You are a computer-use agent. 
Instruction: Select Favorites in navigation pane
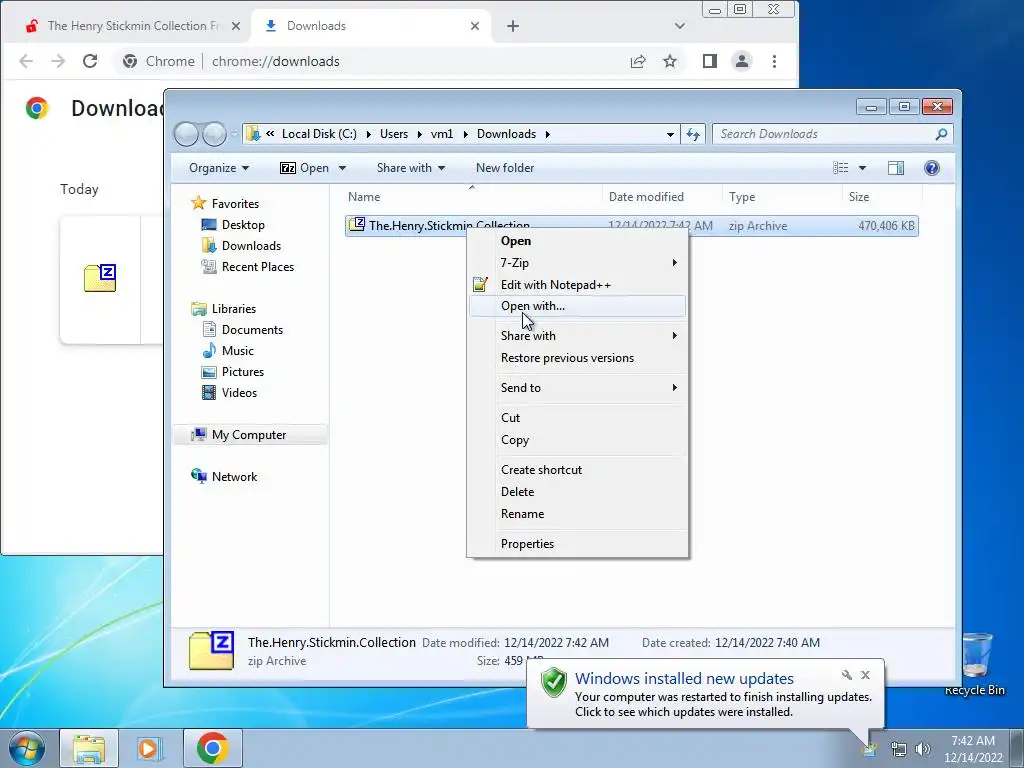pos(225,204)
